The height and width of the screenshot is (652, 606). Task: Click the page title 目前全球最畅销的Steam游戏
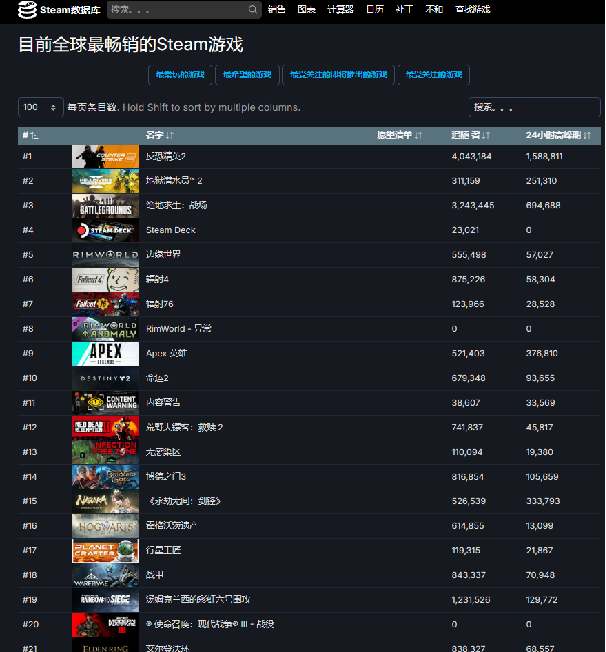pos(131,44)
